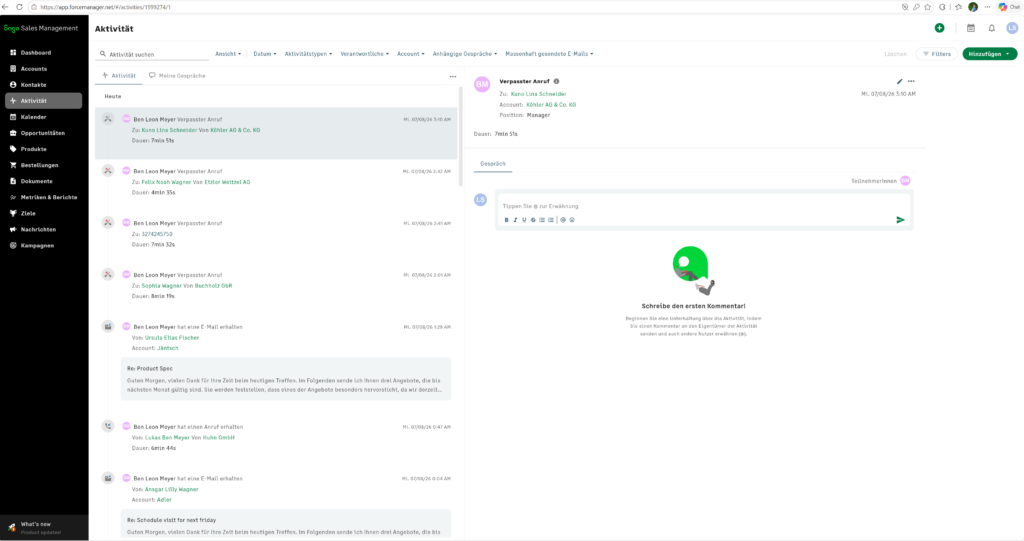Image resolution: width=1024 pixels, height=541 pixels.
Task: Open Nachrichten in the sidebar
Action: pos(38,229)
